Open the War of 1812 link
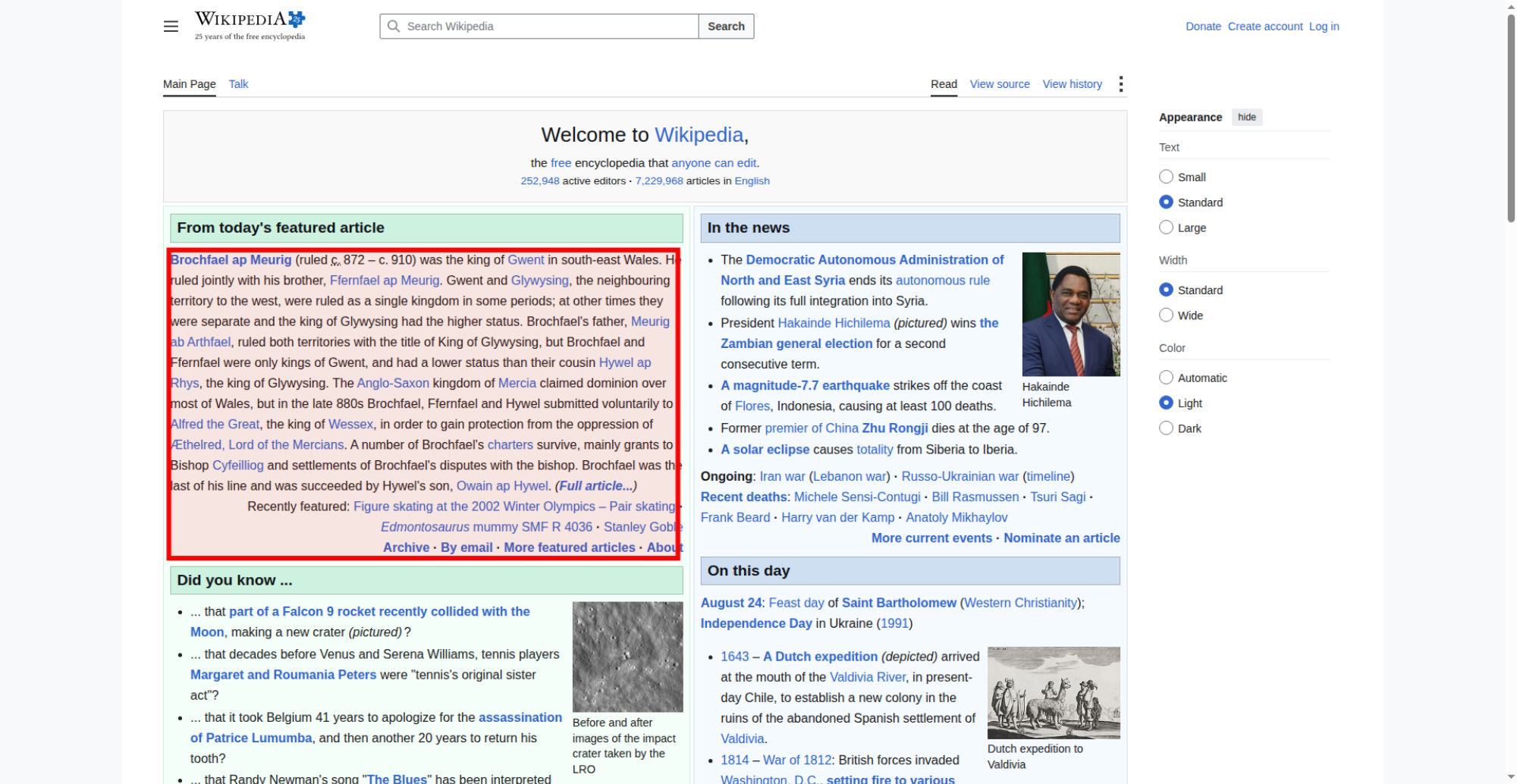1517x784 pixels. [797, 760]
